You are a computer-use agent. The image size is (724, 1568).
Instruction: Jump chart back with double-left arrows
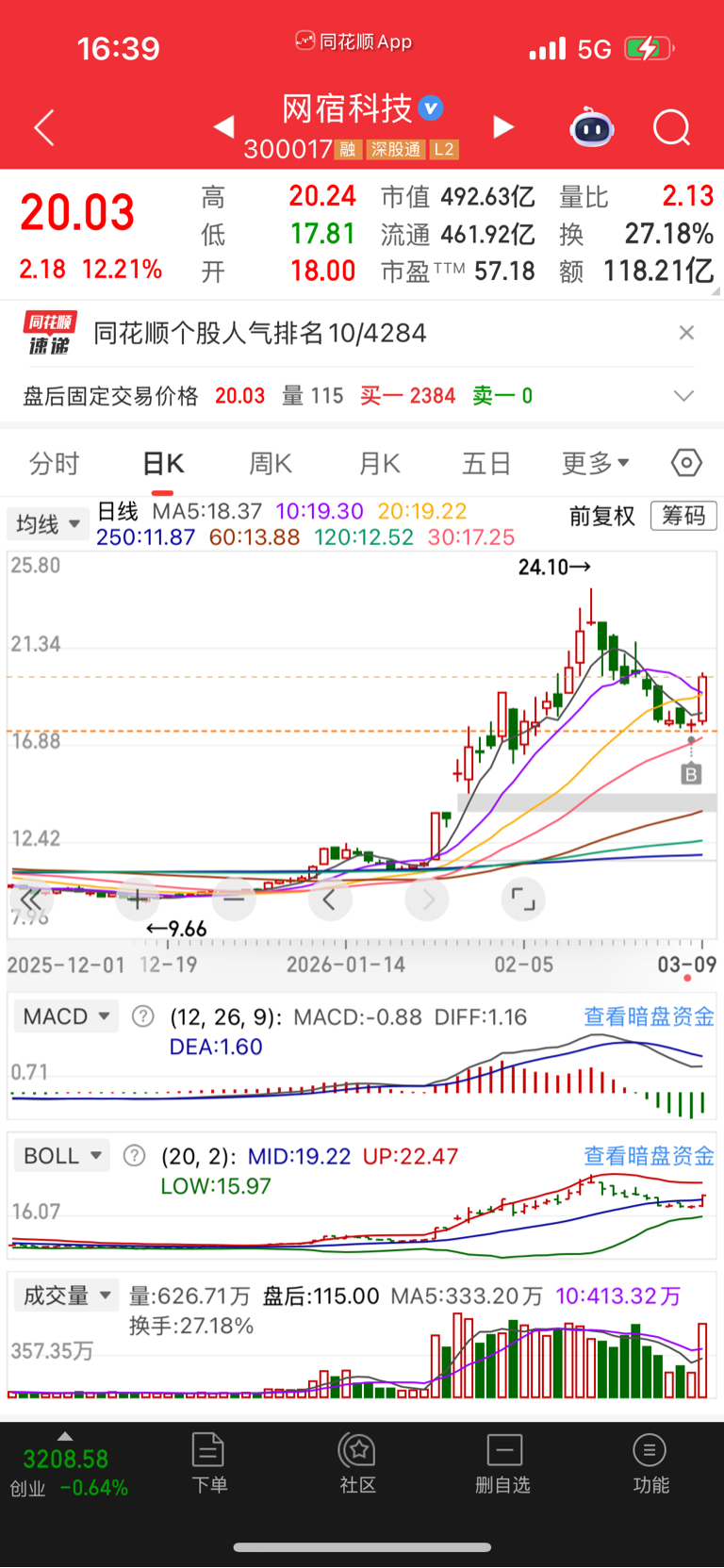pos(31,900)
